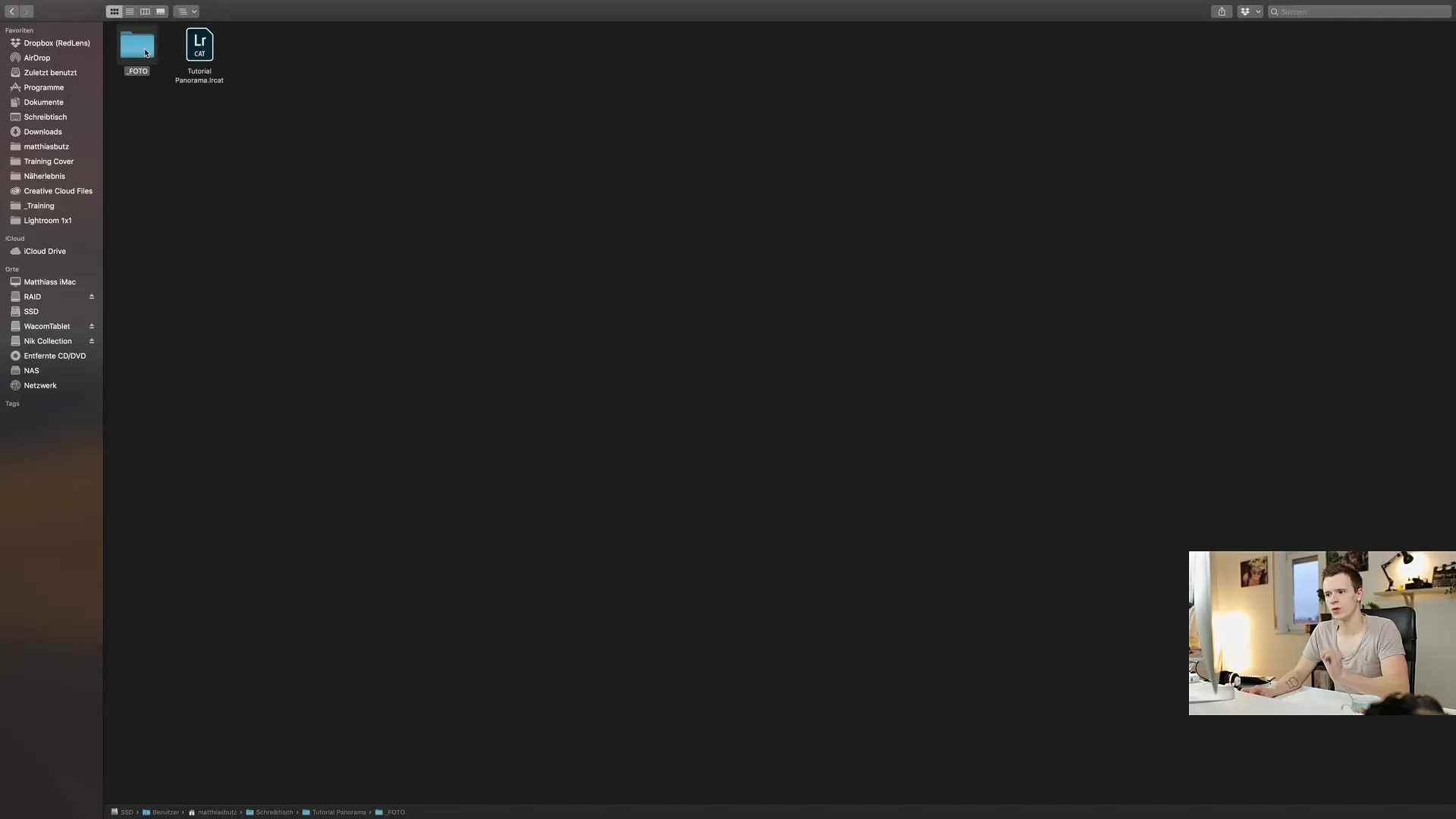Toggle icon view layout button
This screenshot has width=1456, height=819.
[x=114, y=10]
